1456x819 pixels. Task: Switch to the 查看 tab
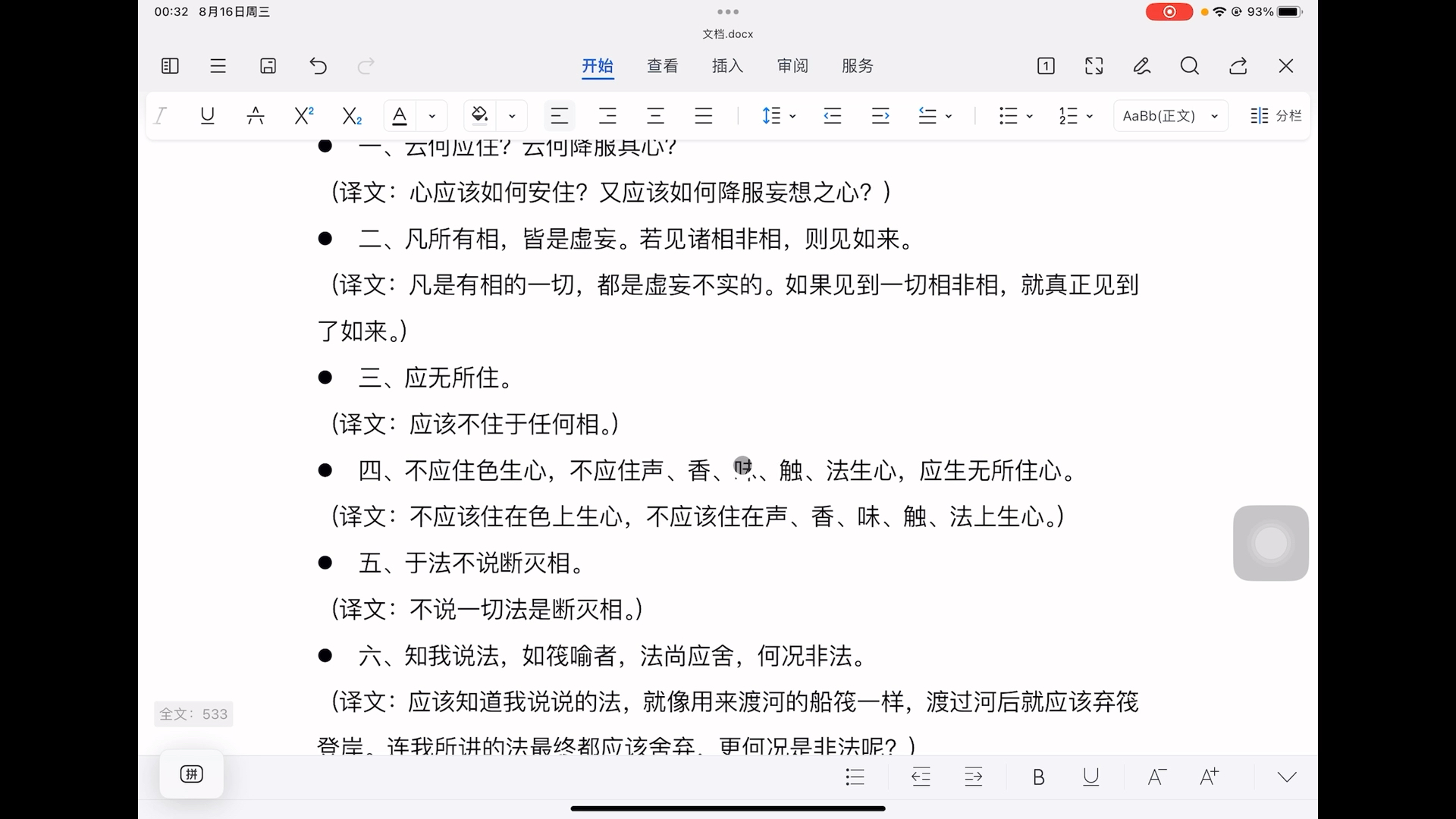663,66
